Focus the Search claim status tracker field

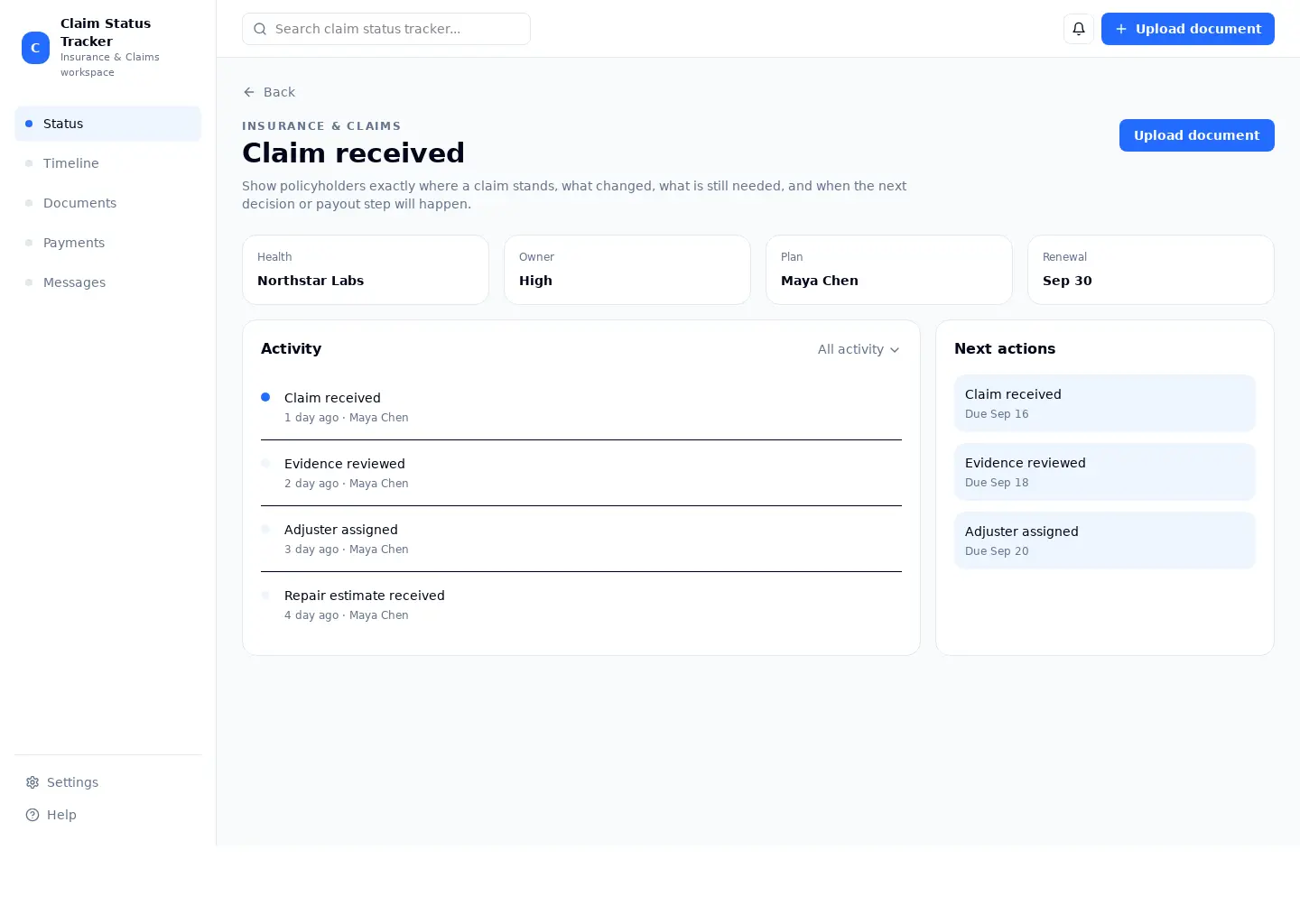(x=386, y=29)
